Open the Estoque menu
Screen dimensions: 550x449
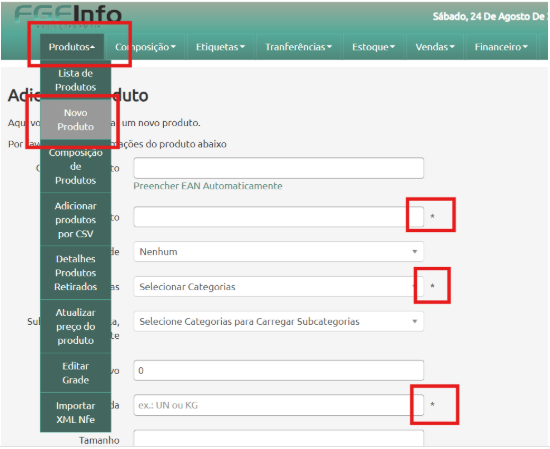click(x=373, y=47)
